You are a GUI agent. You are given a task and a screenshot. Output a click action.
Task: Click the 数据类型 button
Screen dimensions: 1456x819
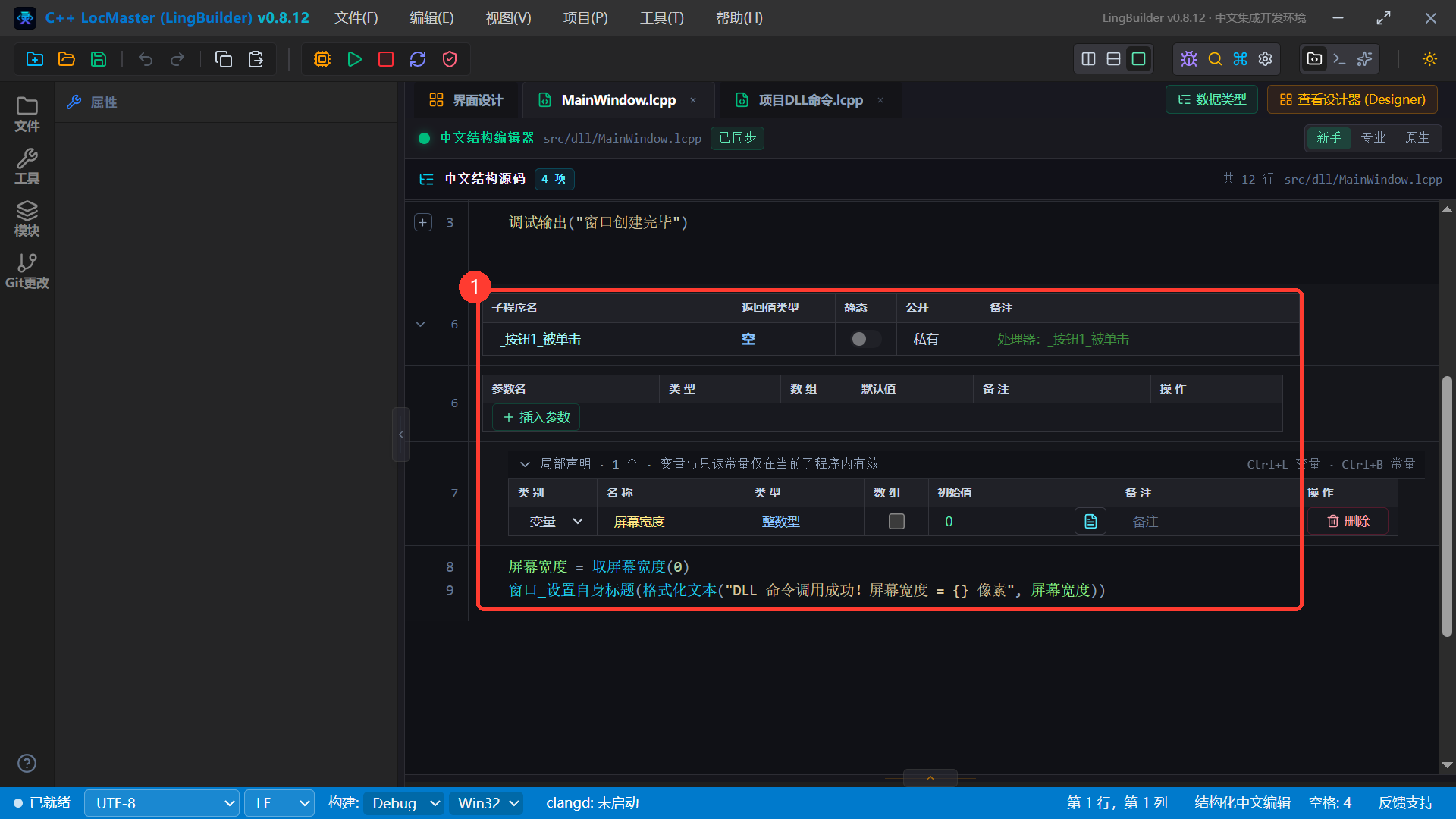[1212, 99]
